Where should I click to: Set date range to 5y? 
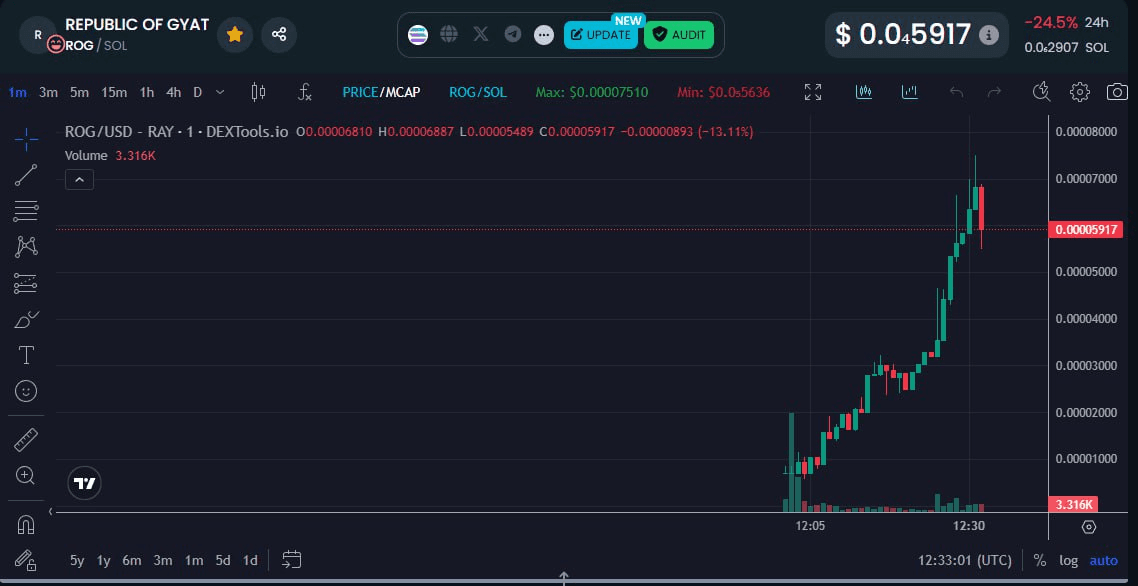pos(77,561)
